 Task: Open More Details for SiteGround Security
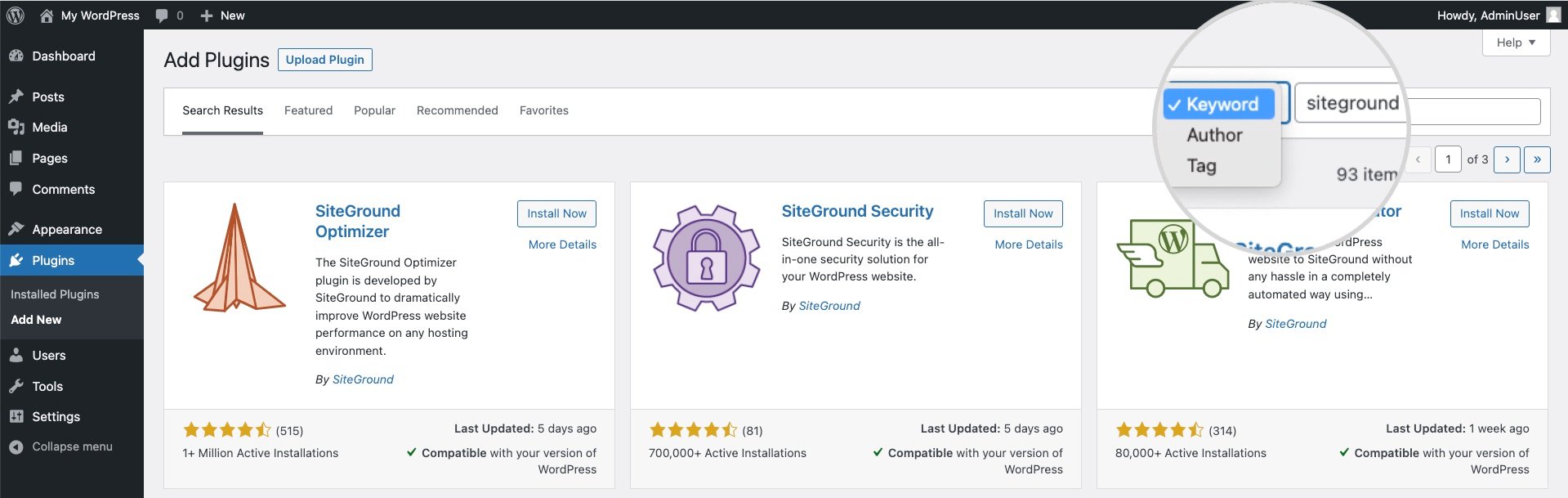click(x=1029, y=245)
